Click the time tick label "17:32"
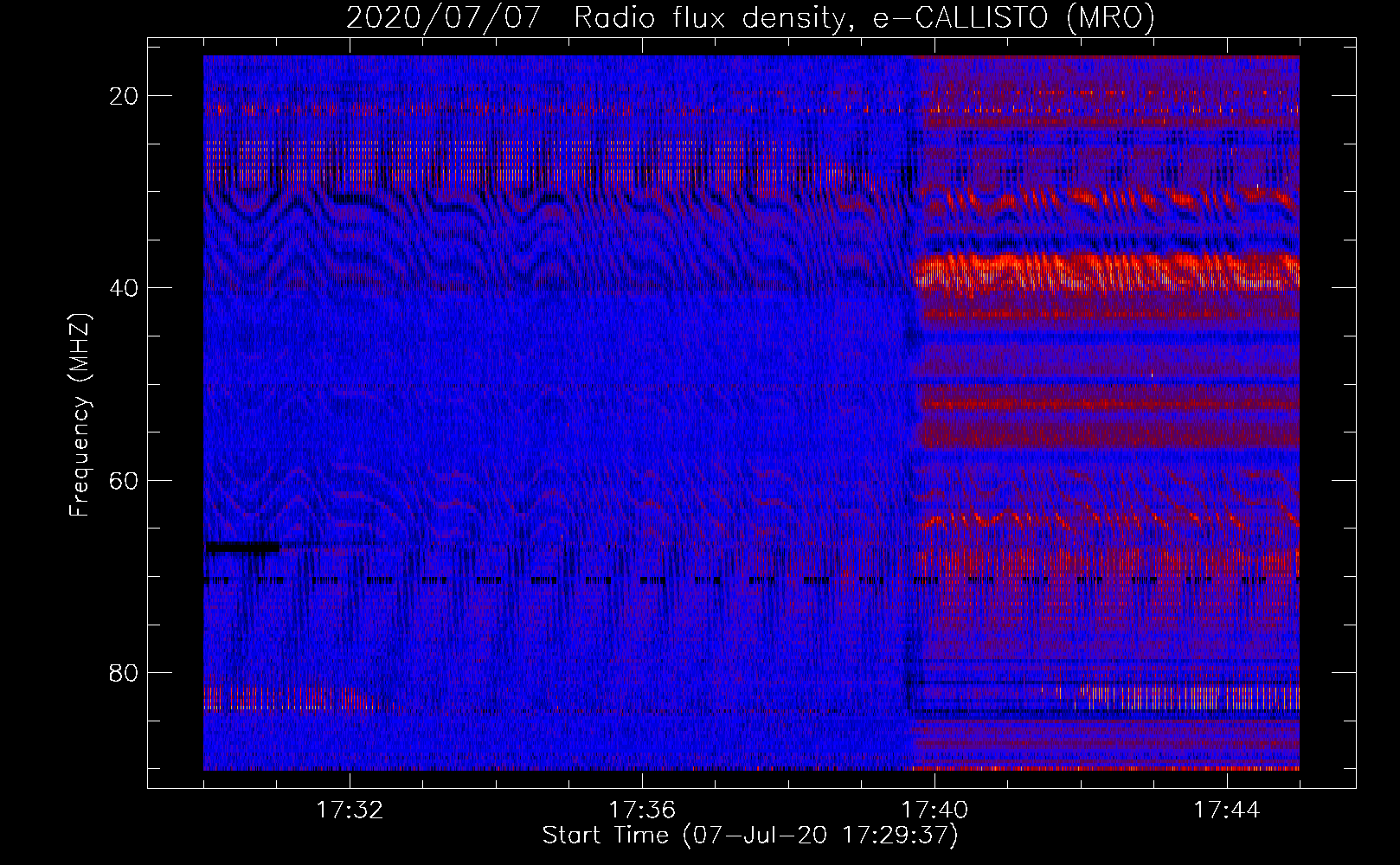Image resolution: width=1400 pixels, height=865 pixels. [x=350, y=810]
